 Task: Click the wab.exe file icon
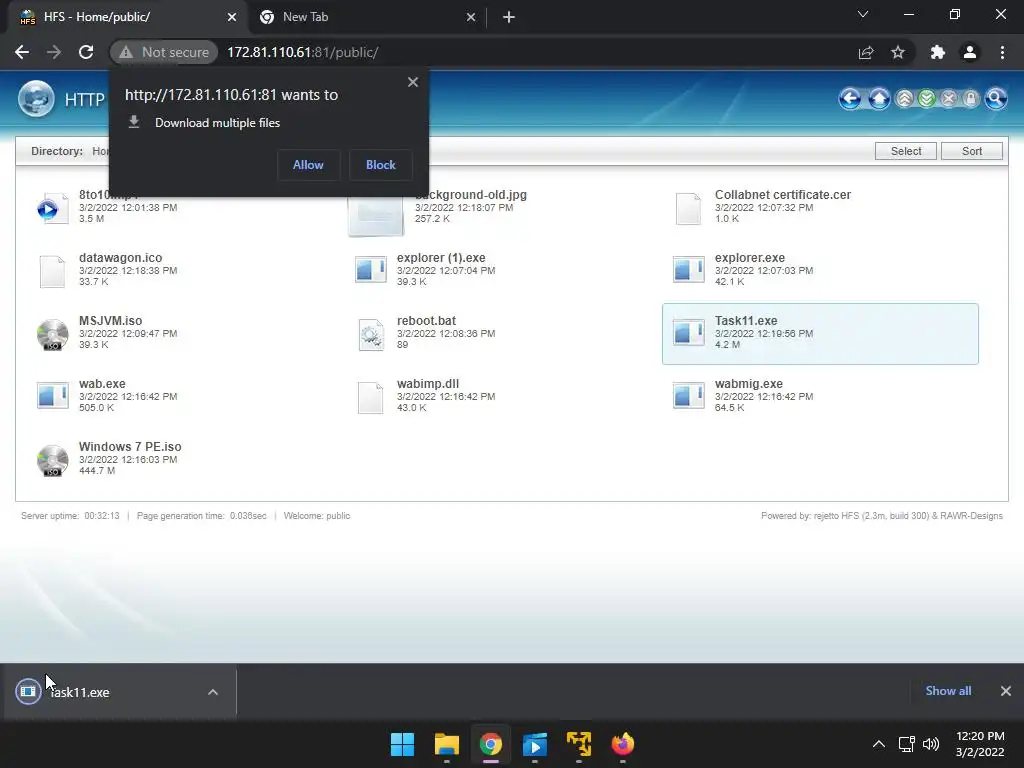click(52, 395)
